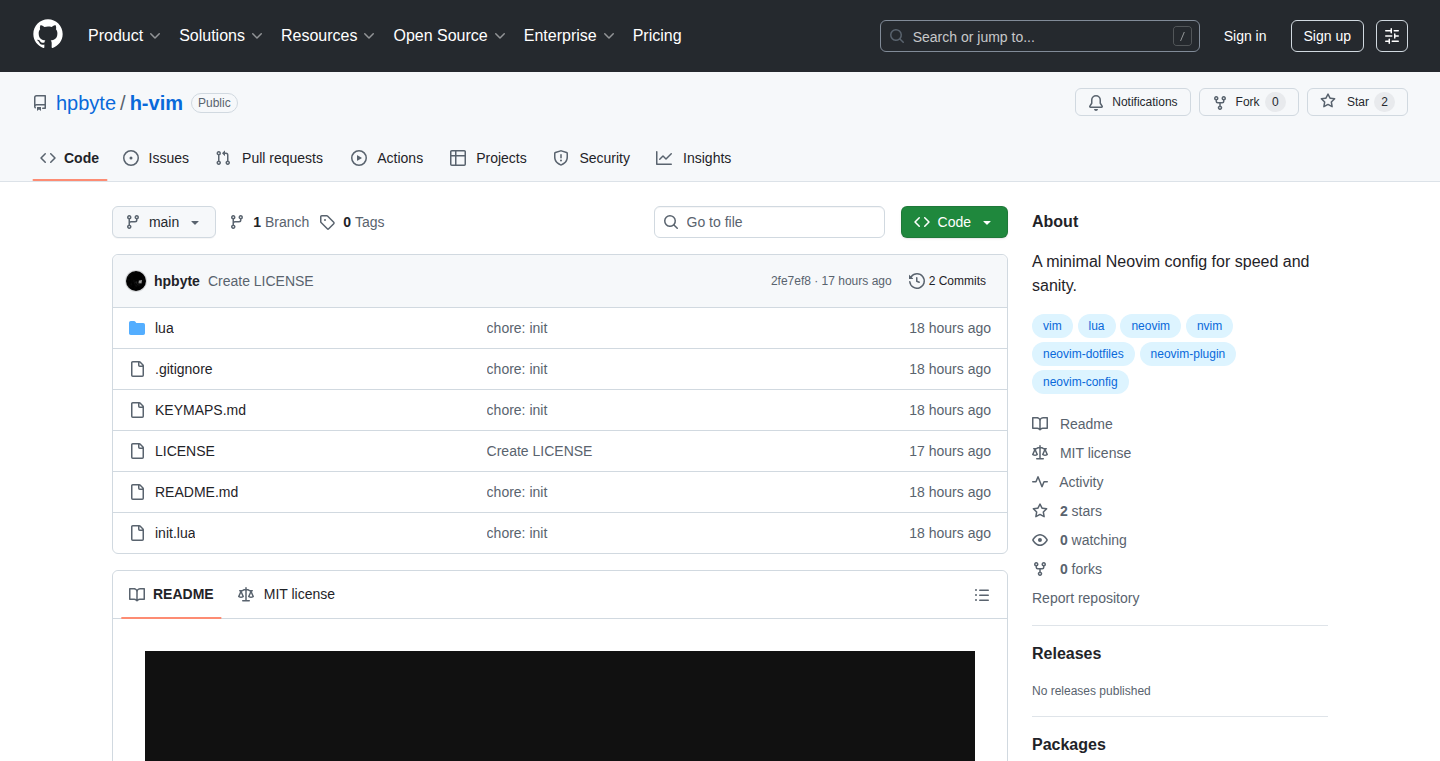The image size is (1440, 761).
Task: Click the vim topic tag
Action: click(x=1052, y=326)
